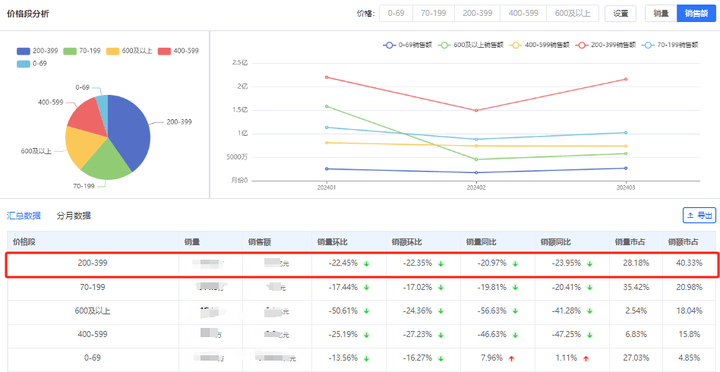Hide the 70-199销售额 line series
Screen dimensions: 720x372
(670, 45)
